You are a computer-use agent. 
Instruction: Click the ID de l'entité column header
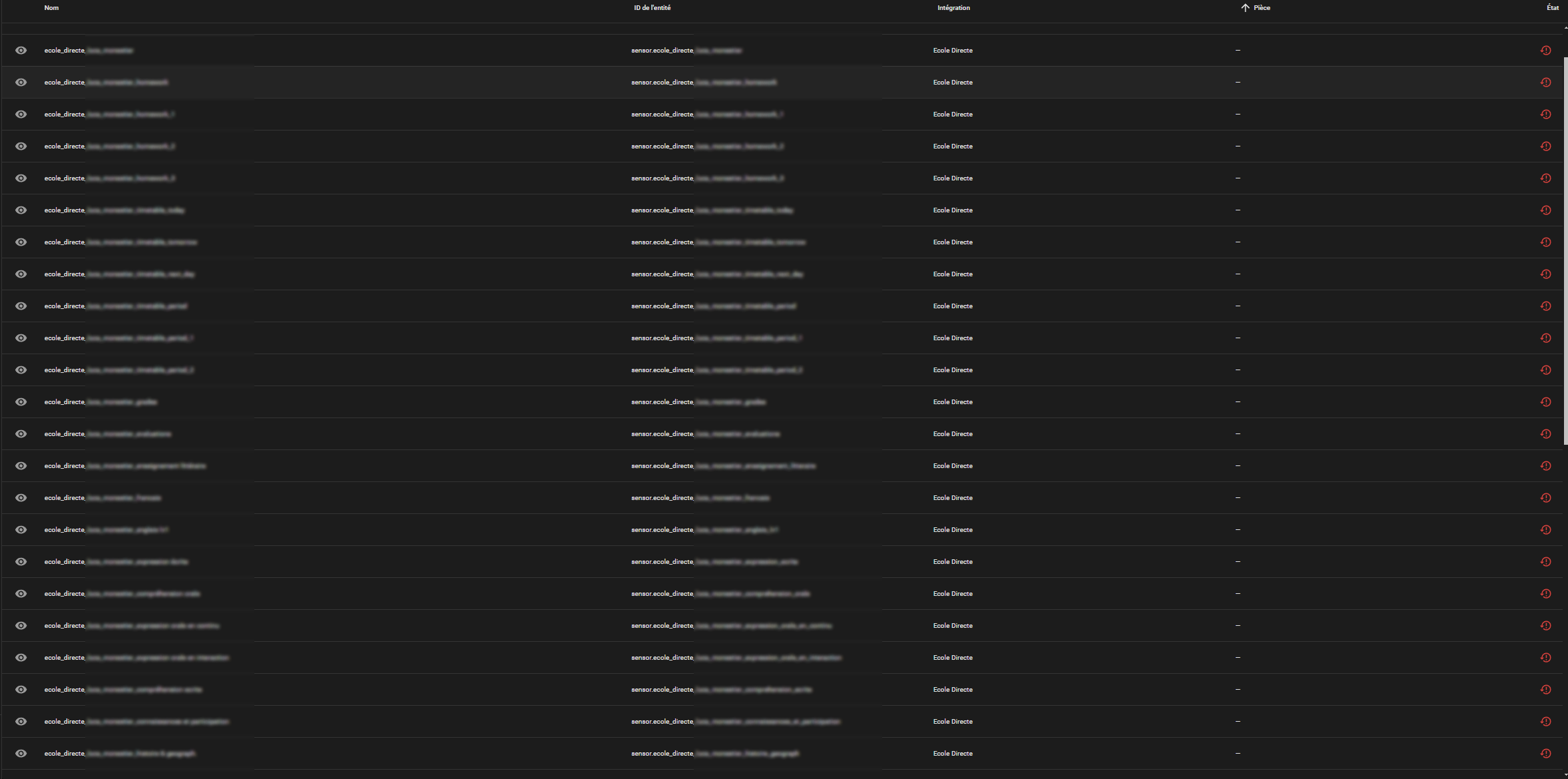652,8
